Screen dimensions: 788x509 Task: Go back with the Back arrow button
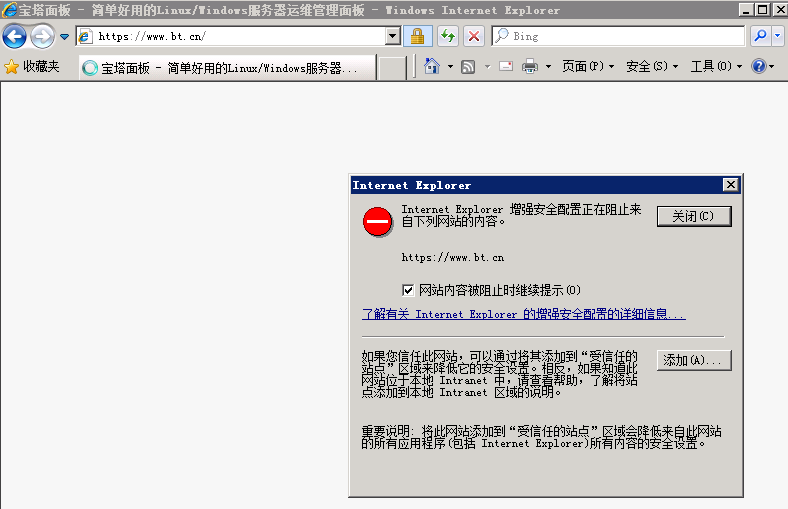[14, 36]
